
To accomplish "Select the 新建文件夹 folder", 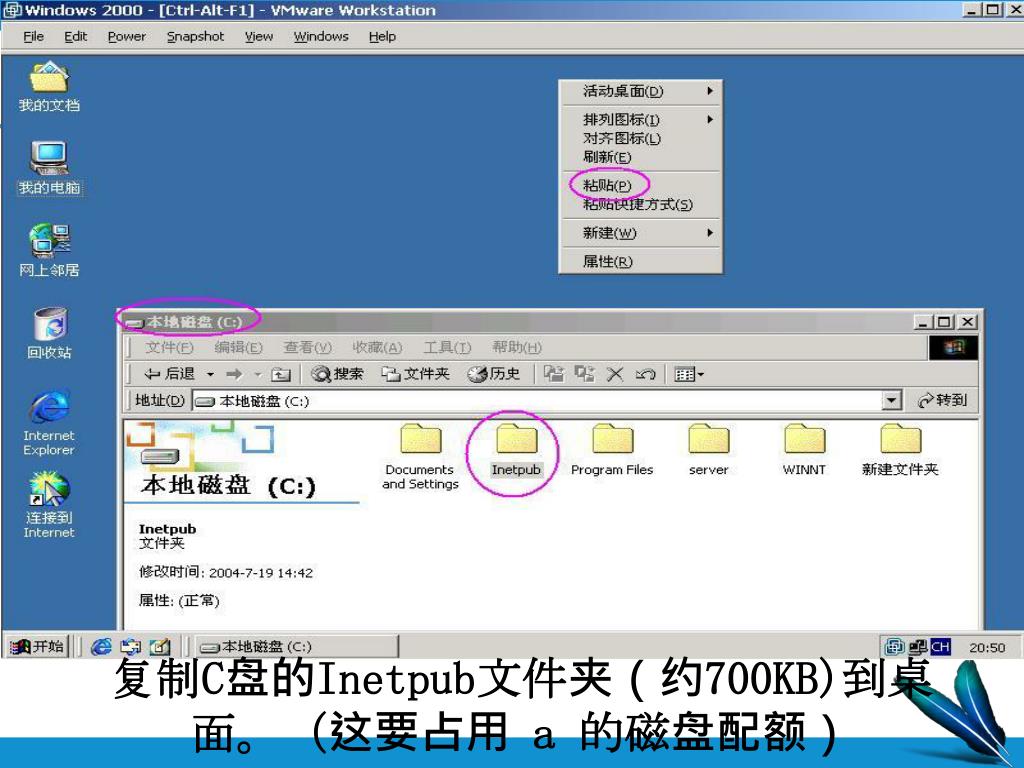I will [x=900, y=450].
